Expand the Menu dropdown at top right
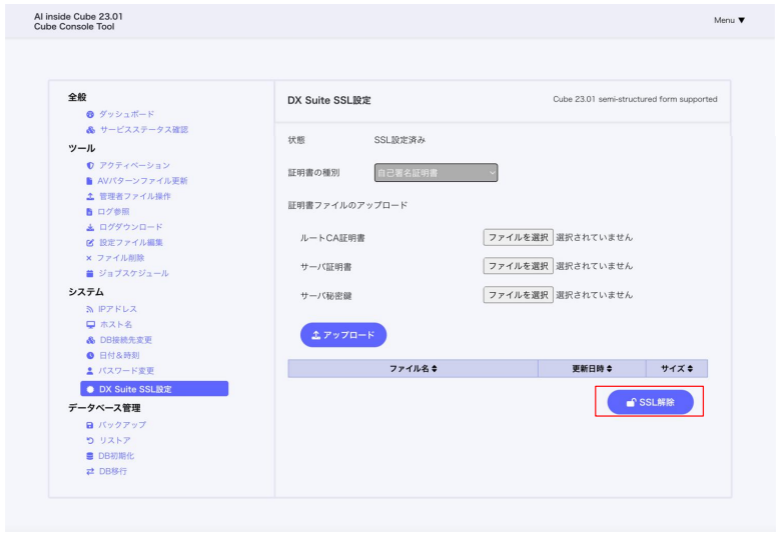Screen dimensions: 782x534 [x=729, y=20]
